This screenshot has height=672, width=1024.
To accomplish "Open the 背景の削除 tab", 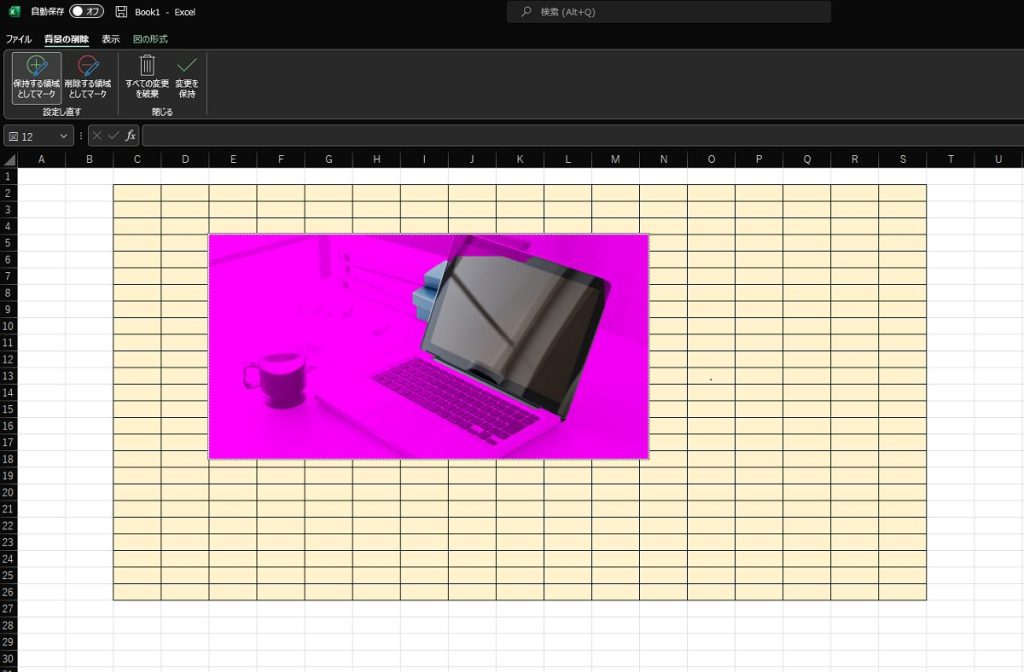I will pyautogui.click(x=66, y=39).
